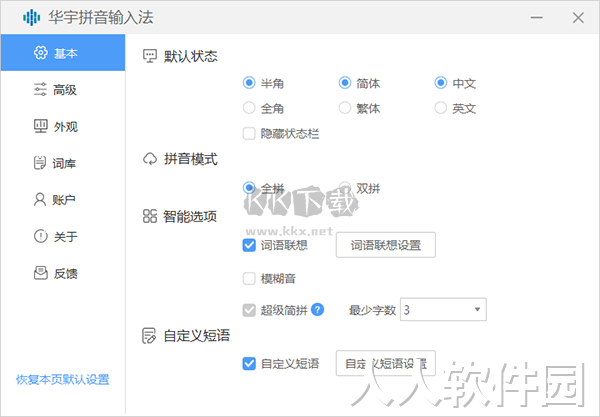Select the 全角 radio button
Screen dimensions: 600x417
[249, 108]
